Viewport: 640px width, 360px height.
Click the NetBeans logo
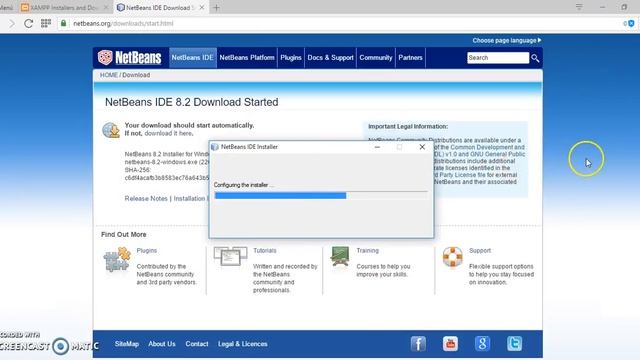pyautogui.click(x=129, y=58)
